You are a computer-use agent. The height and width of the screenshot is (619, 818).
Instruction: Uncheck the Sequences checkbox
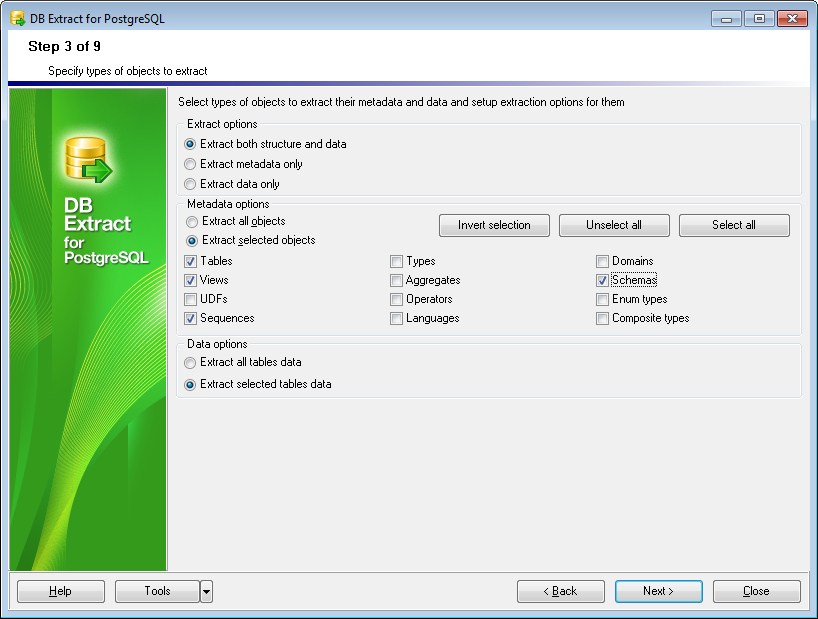(190, 319)
